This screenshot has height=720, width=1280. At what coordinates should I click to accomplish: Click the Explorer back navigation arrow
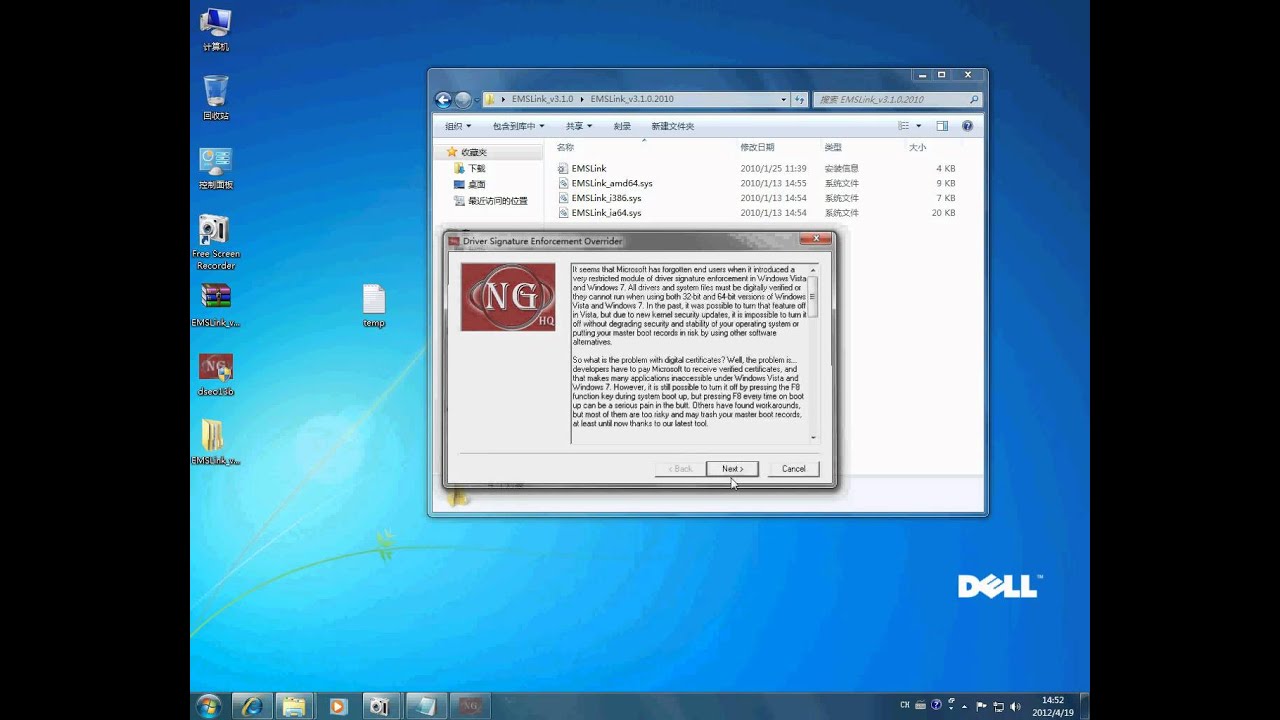coord(443,99)
